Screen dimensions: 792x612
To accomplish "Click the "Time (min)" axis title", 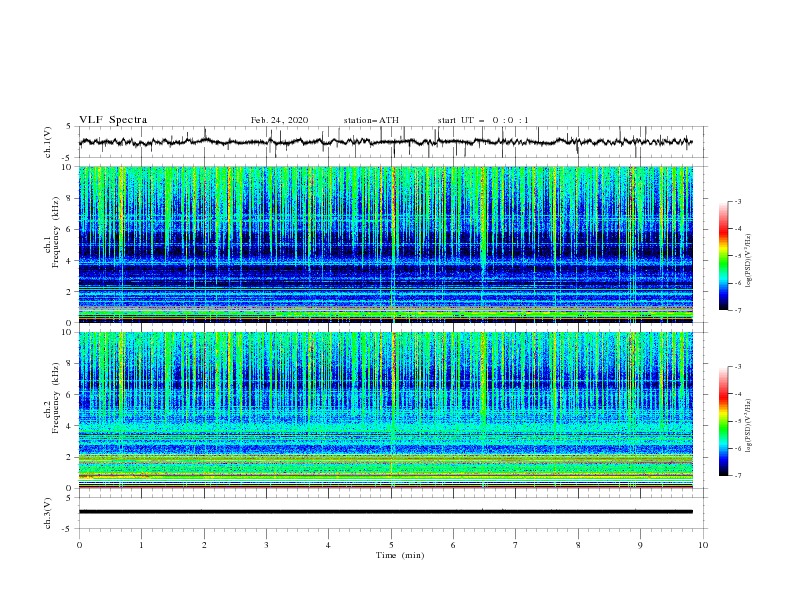I will 400,555.
